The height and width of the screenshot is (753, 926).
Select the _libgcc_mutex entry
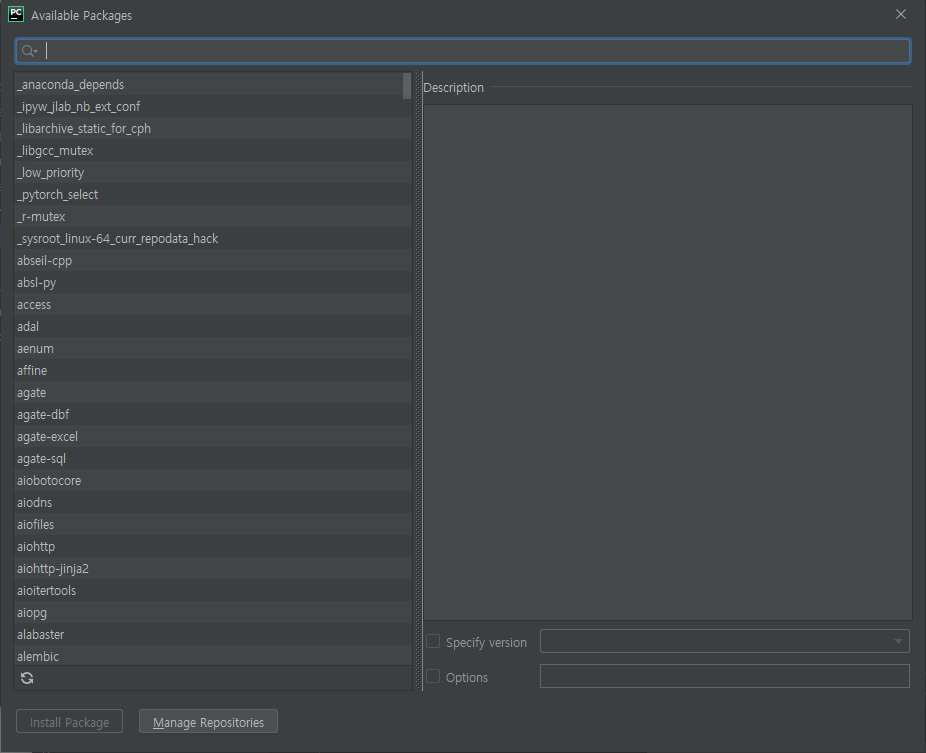(x=213, y=151)
